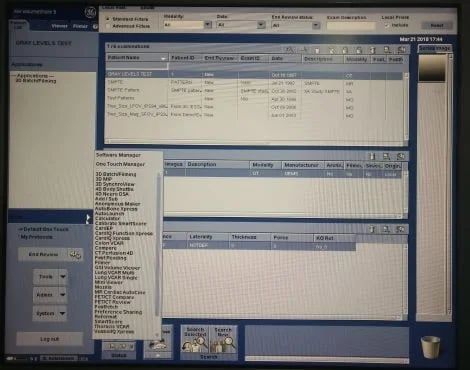Open the Modality filter dropdown

pos(208,25)
